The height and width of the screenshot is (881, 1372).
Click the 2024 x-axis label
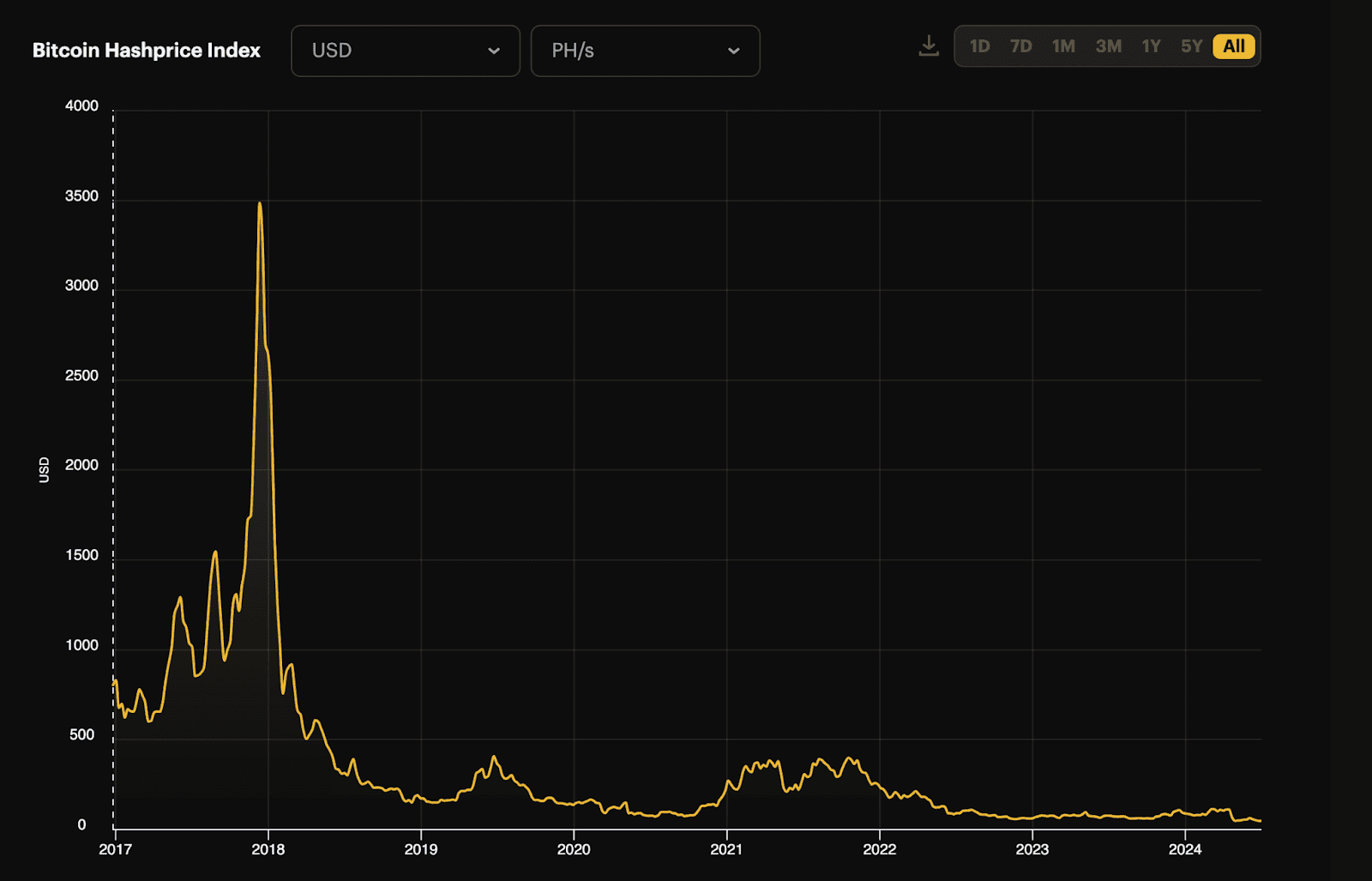1185,849
